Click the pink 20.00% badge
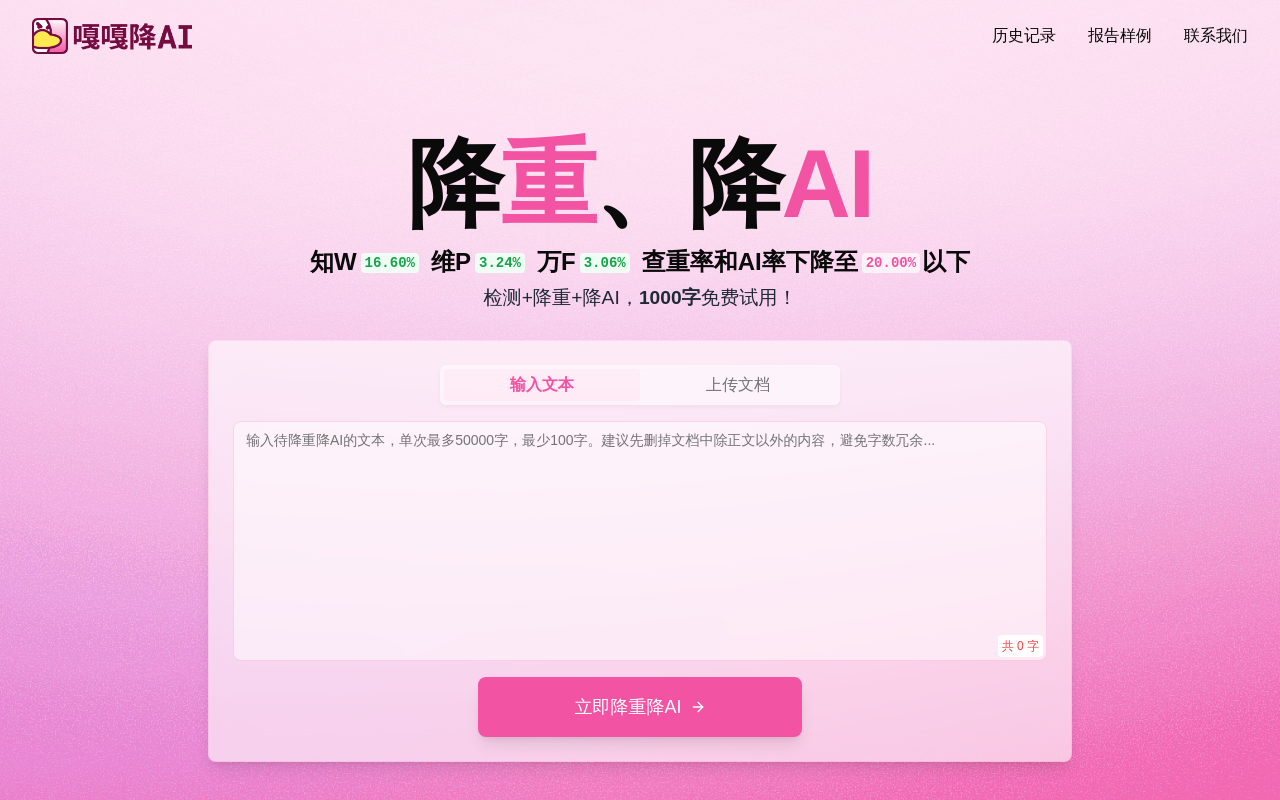This screenshot has height=800, width=1280. click(x=891, y=263)
